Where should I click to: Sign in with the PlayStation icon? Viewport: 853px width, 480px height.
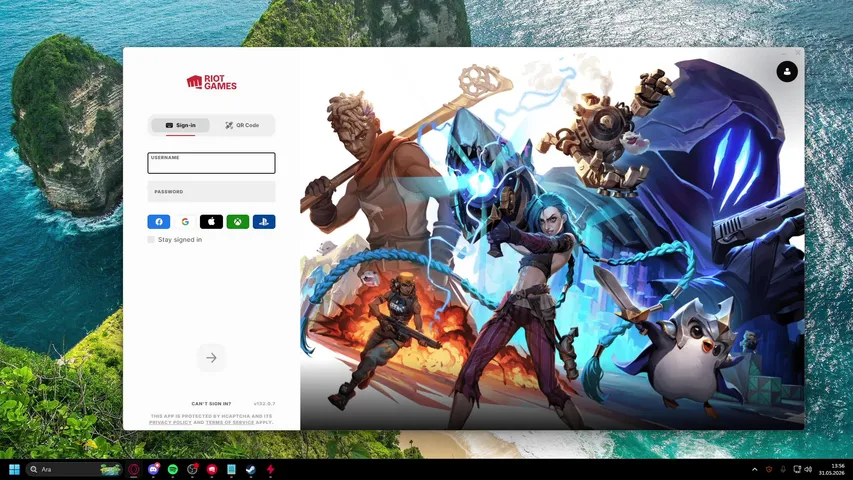(x=264, y=221)
